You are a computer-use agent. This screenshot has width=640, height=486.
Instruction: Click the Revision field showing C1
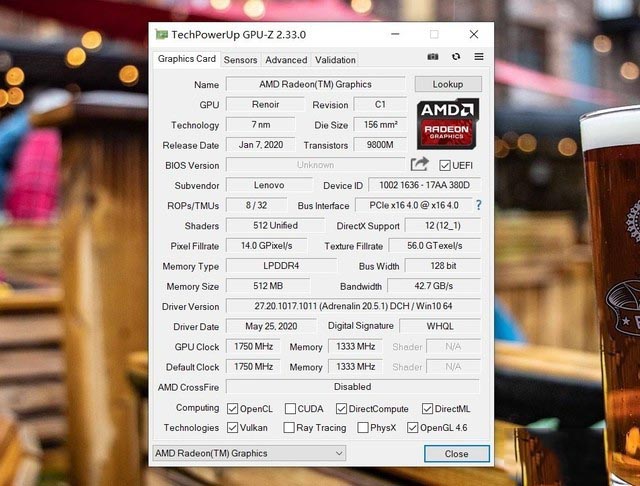click(x=380, y=104)
